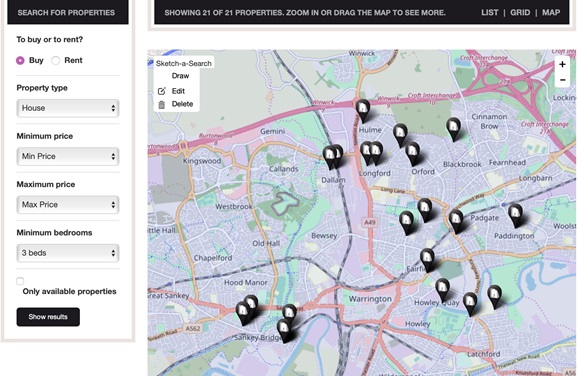Select the Buy radio button
Screen dimensions: 578x376
(x=20, y=60)
